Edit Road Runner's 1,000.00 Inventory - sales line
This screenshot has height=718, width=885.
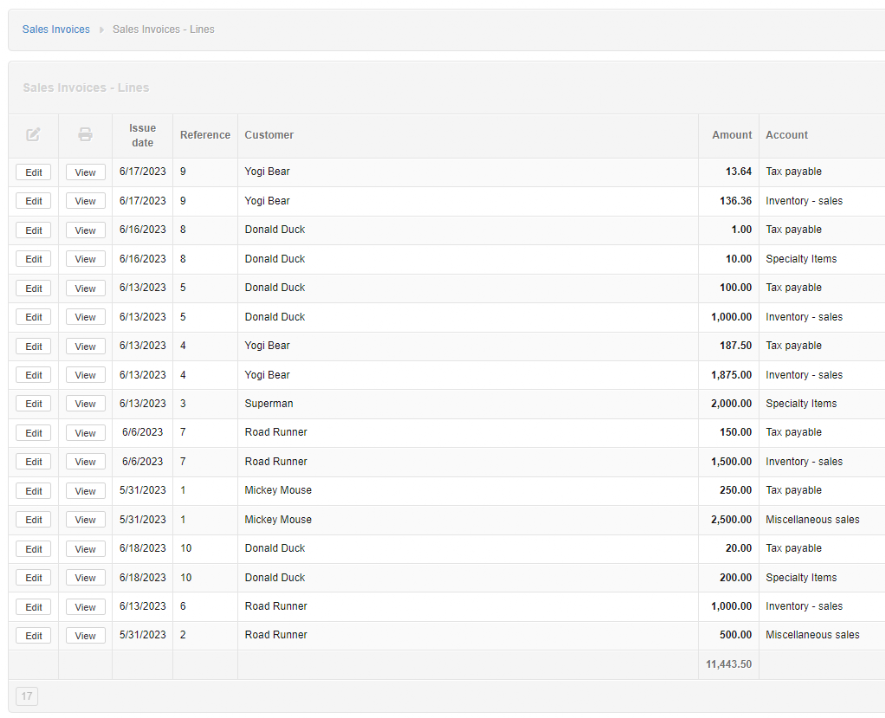(33, 607)
